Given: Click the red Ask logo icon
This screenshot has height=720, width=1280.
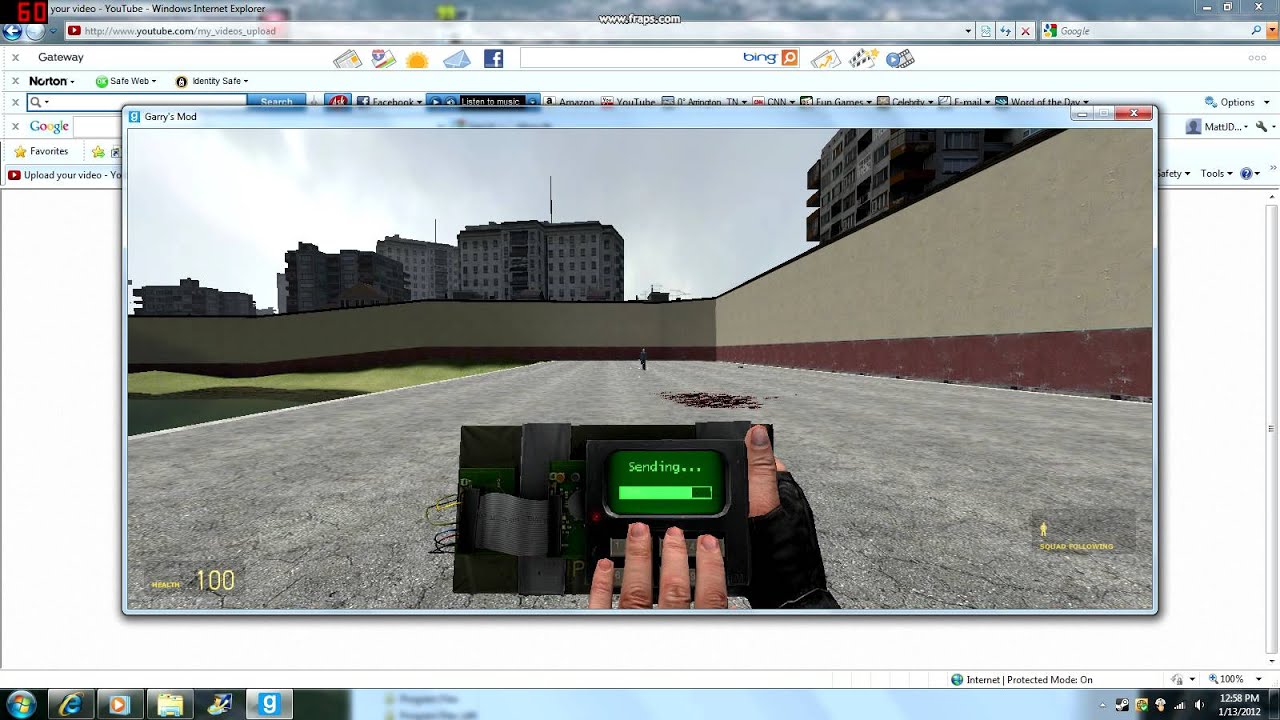Looking at the screenshot, I should [338, 101].
